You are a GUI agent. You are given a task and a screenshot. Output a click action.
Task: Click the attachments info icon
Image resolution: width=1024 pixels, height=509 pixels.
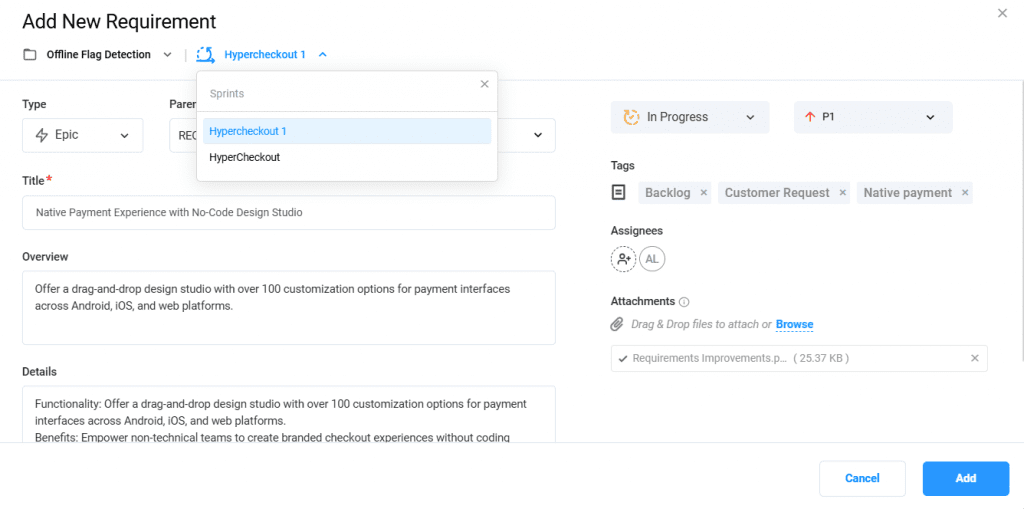click(x=684, y=302)
